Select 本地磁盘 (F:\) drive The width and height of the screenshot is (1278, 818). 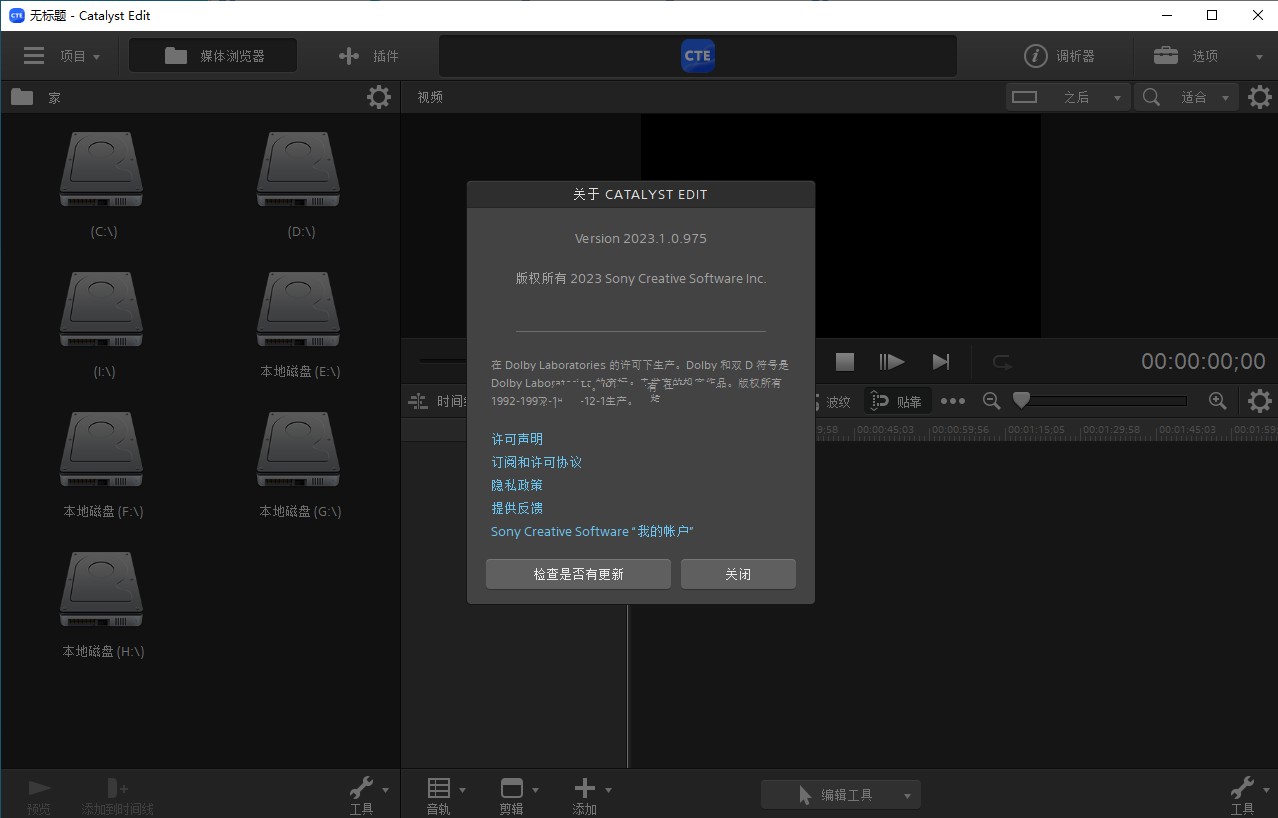(102, 465)
